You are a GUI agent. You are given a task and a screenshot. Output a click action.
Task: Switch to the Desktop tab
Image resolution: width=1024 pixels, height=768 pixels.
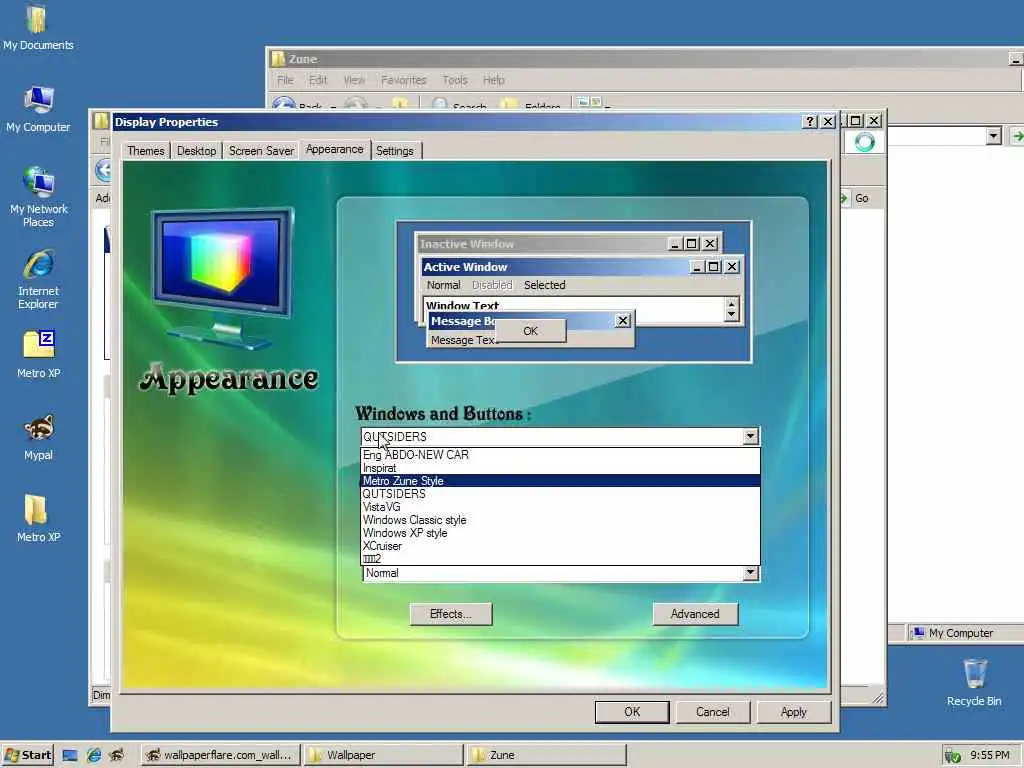tap(196, 151)
